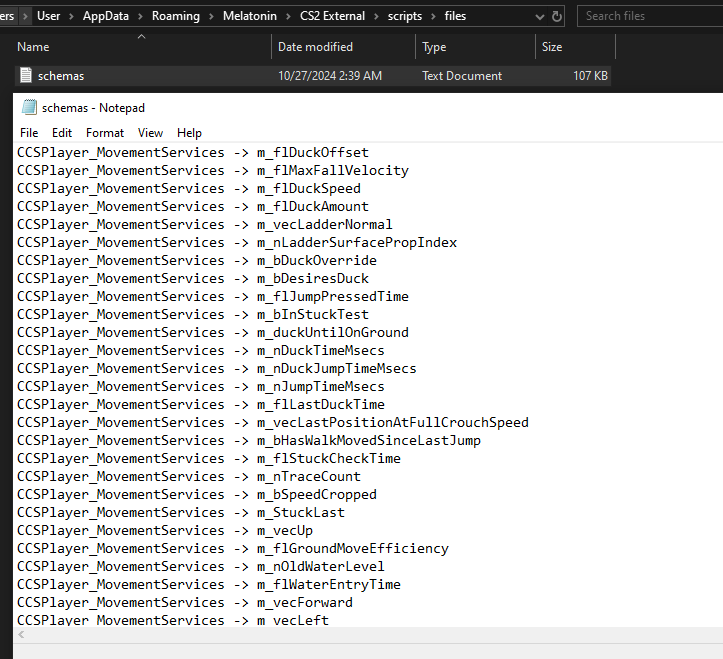The width and height of the screenshot is (723, 659).
Task: Open the View menu in Notepad
Action: pos(150,133)
